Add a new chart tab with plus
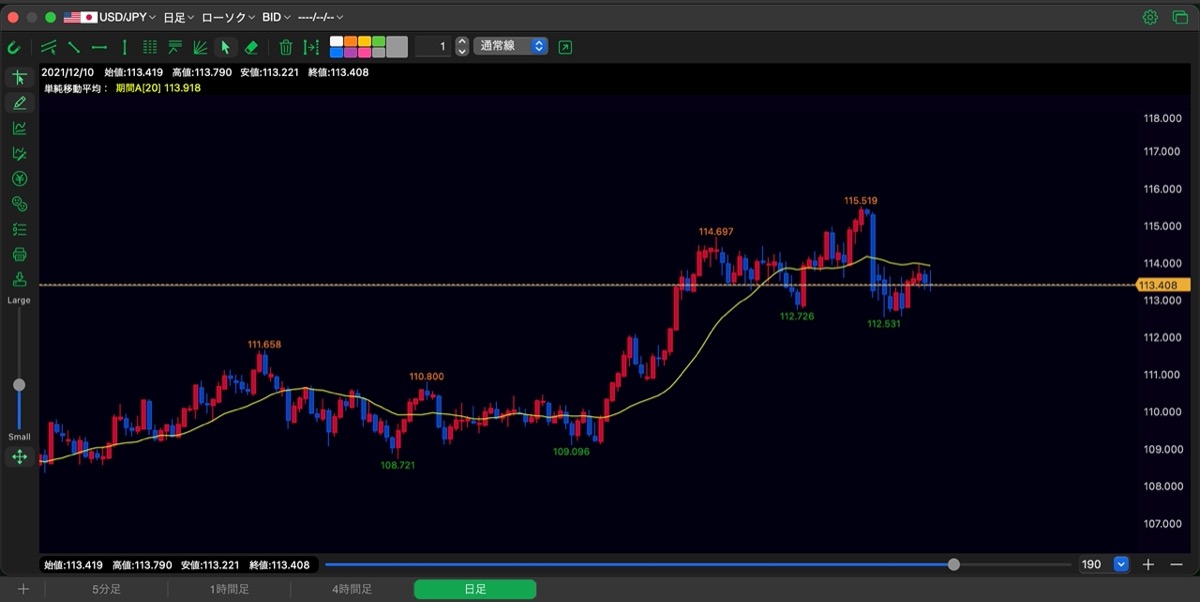Screen dimensions: 1200x602 [23, 590]
